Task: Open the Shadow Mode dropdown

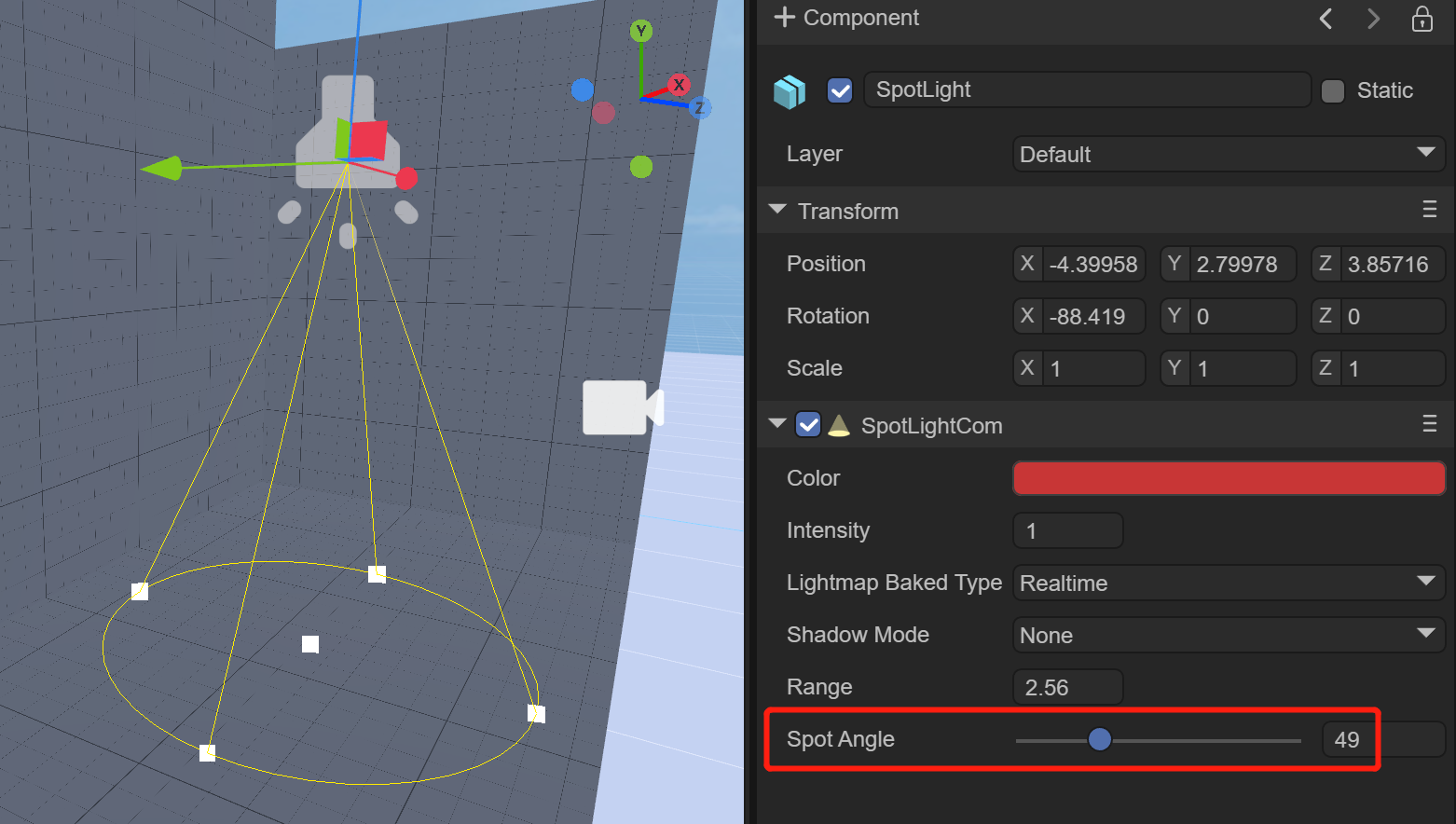Action: tap(1228, 635)
